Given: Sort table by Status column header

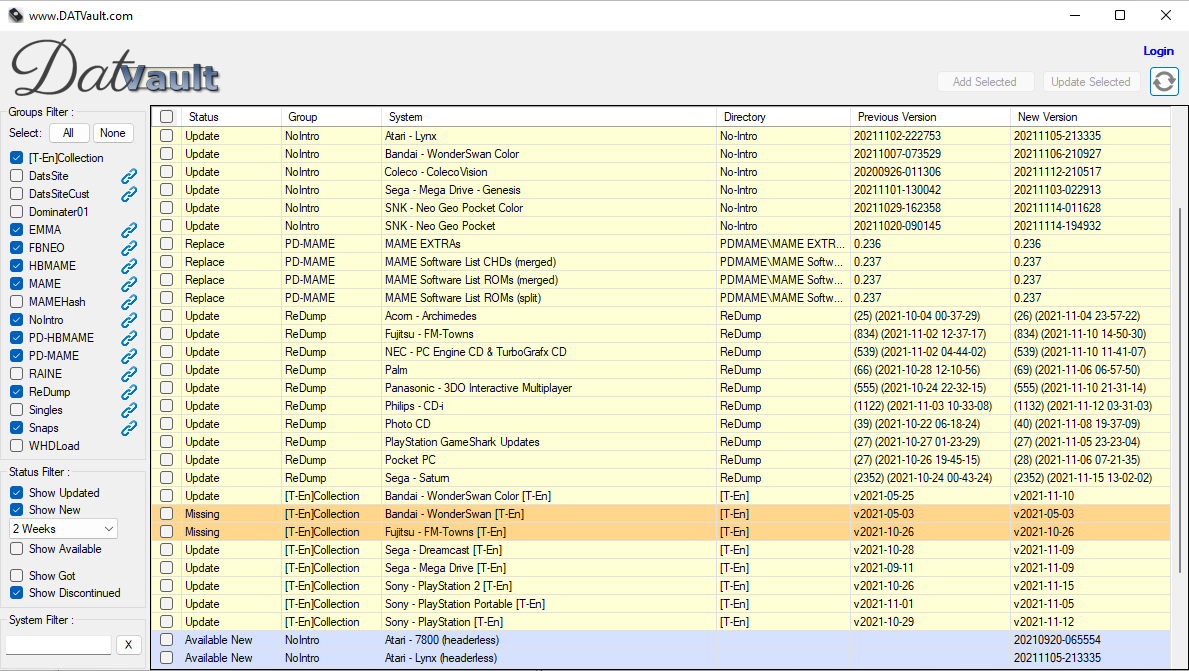Looking at the screenshot, I should point(231,117).
